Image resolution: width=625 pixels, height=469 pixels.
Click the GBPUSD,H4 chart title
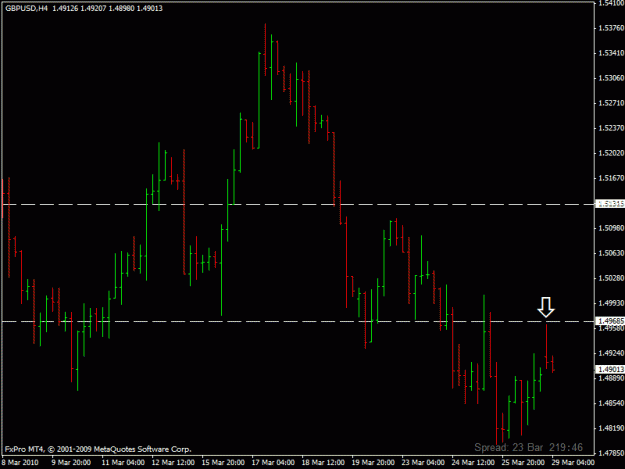tap(26, 8)
